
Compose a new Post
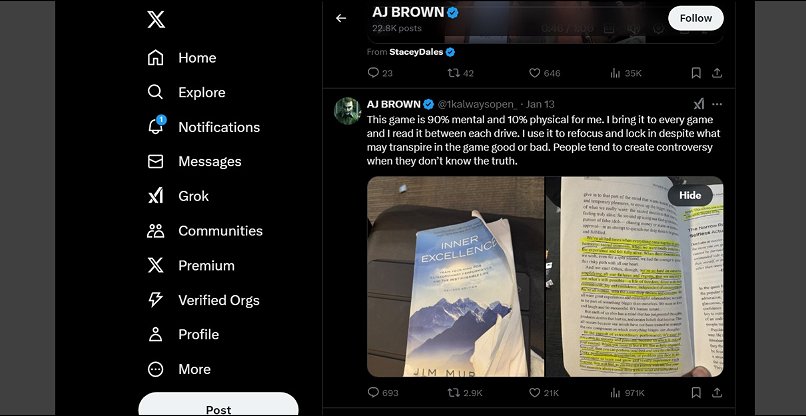coord(218,405)
